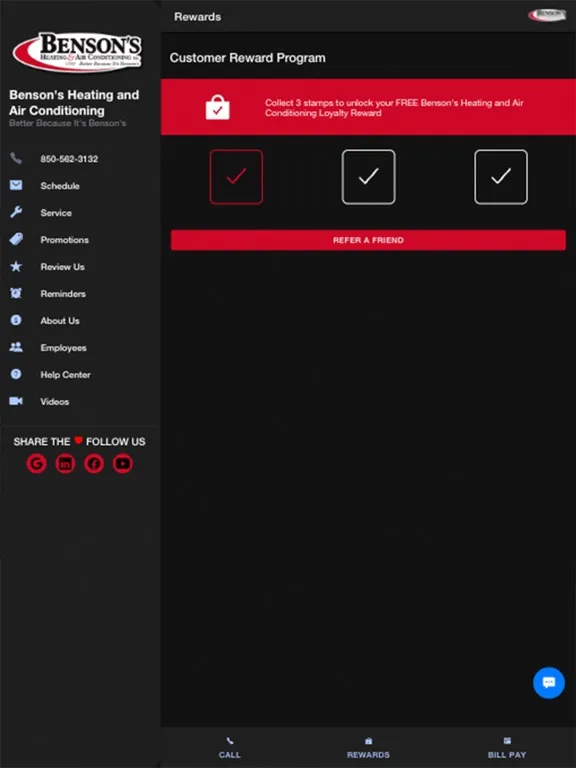Click the info icon next to About Us
The image size is (576, 768).
click(x=16, y=320)
